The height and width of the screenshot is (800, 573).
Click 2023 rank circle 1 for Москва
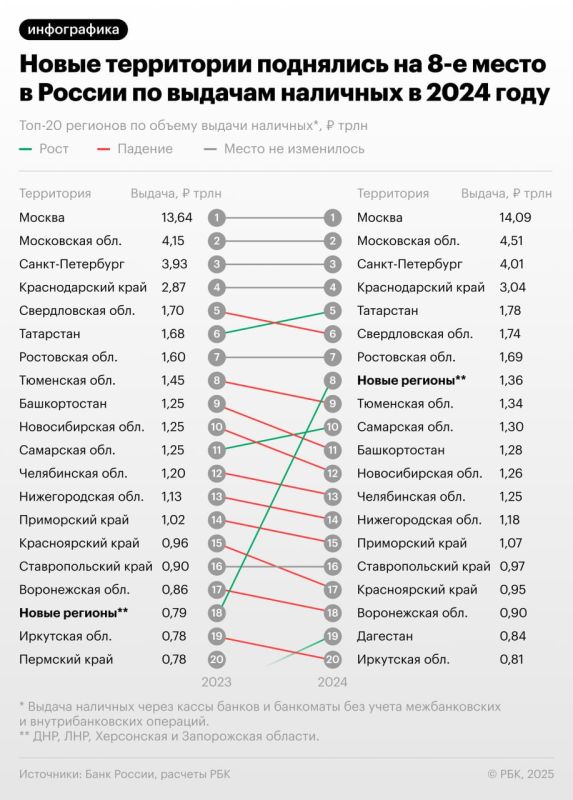pyautogui.click(x=216, y=218)
